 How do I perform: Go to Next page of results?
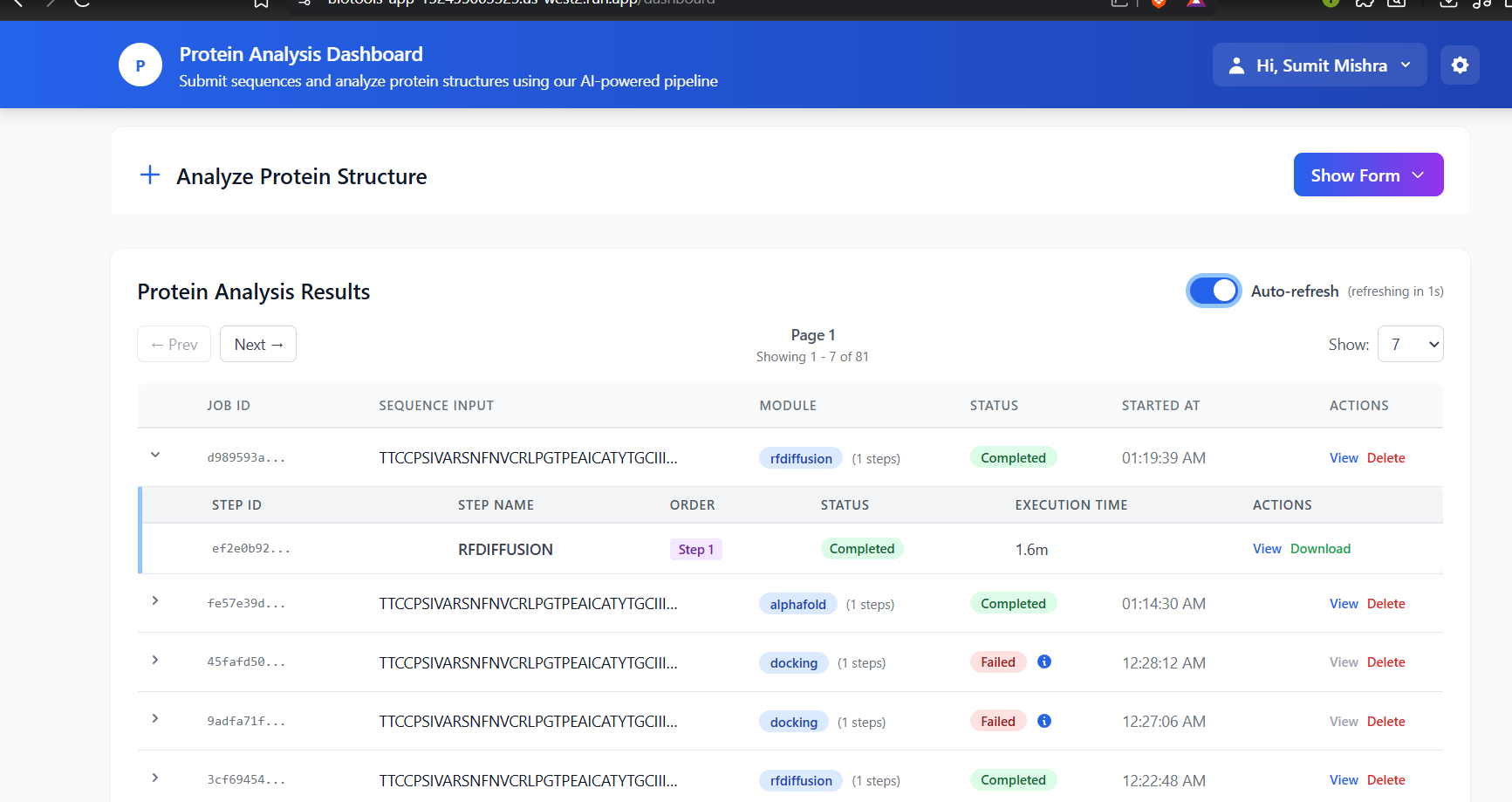258,345
